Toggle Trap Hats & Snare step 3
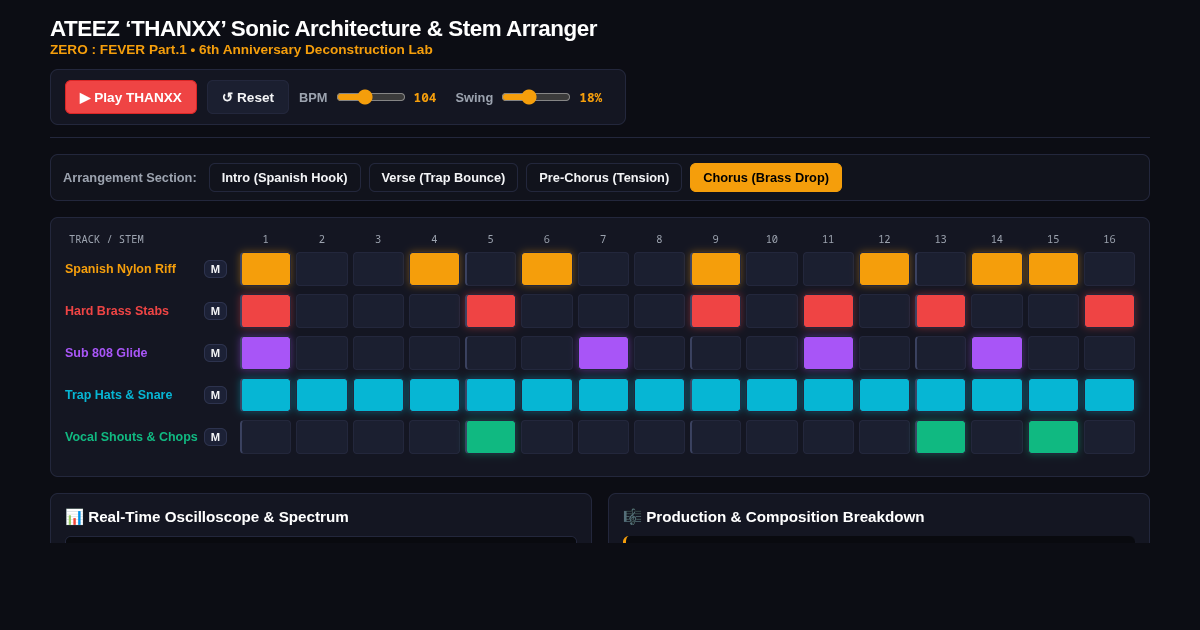1200x630 pixels. tap(378, 395)
